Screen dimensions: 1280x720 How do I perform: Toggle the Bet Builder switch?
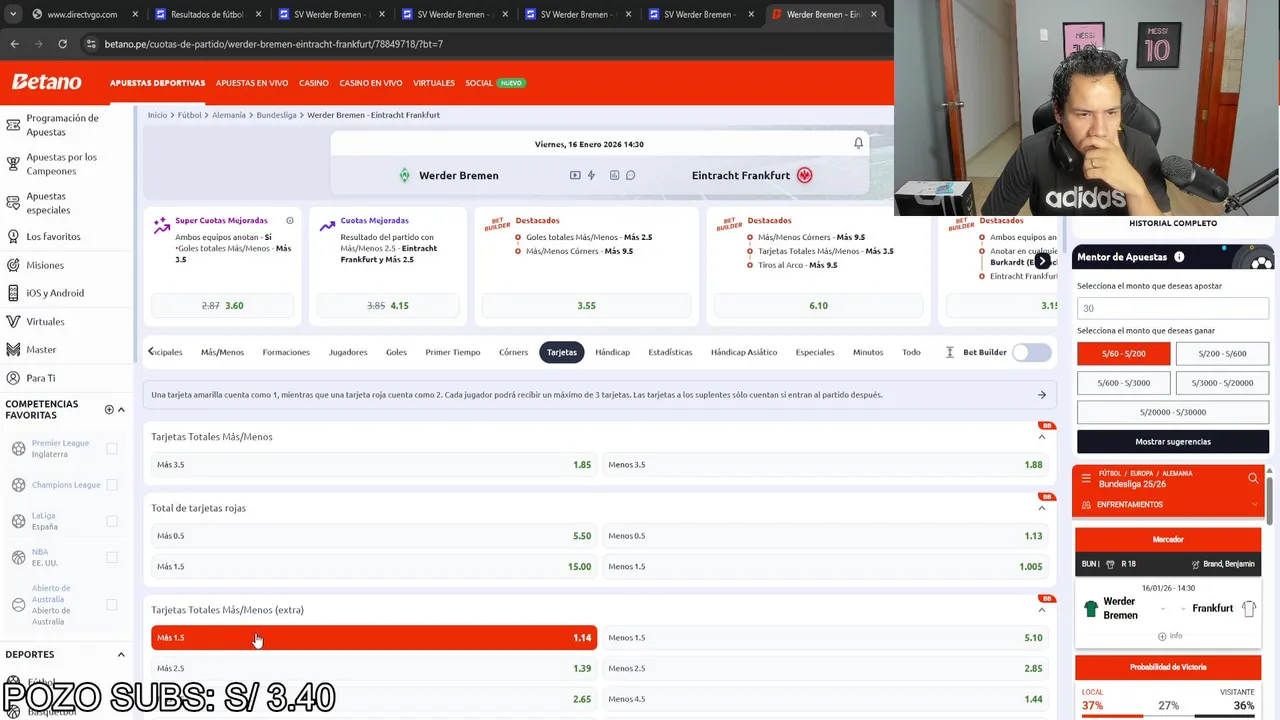pos(1031,352)
